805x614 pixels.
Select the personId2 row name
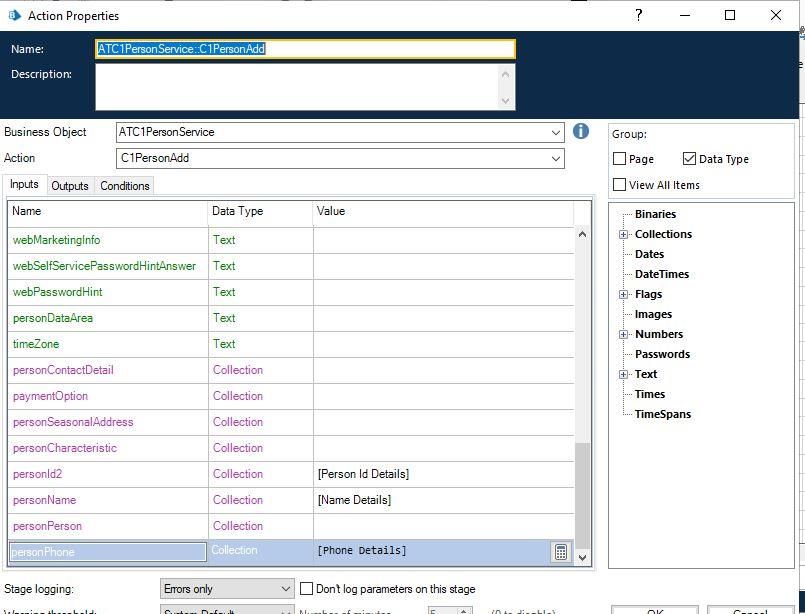click(37, 474)
